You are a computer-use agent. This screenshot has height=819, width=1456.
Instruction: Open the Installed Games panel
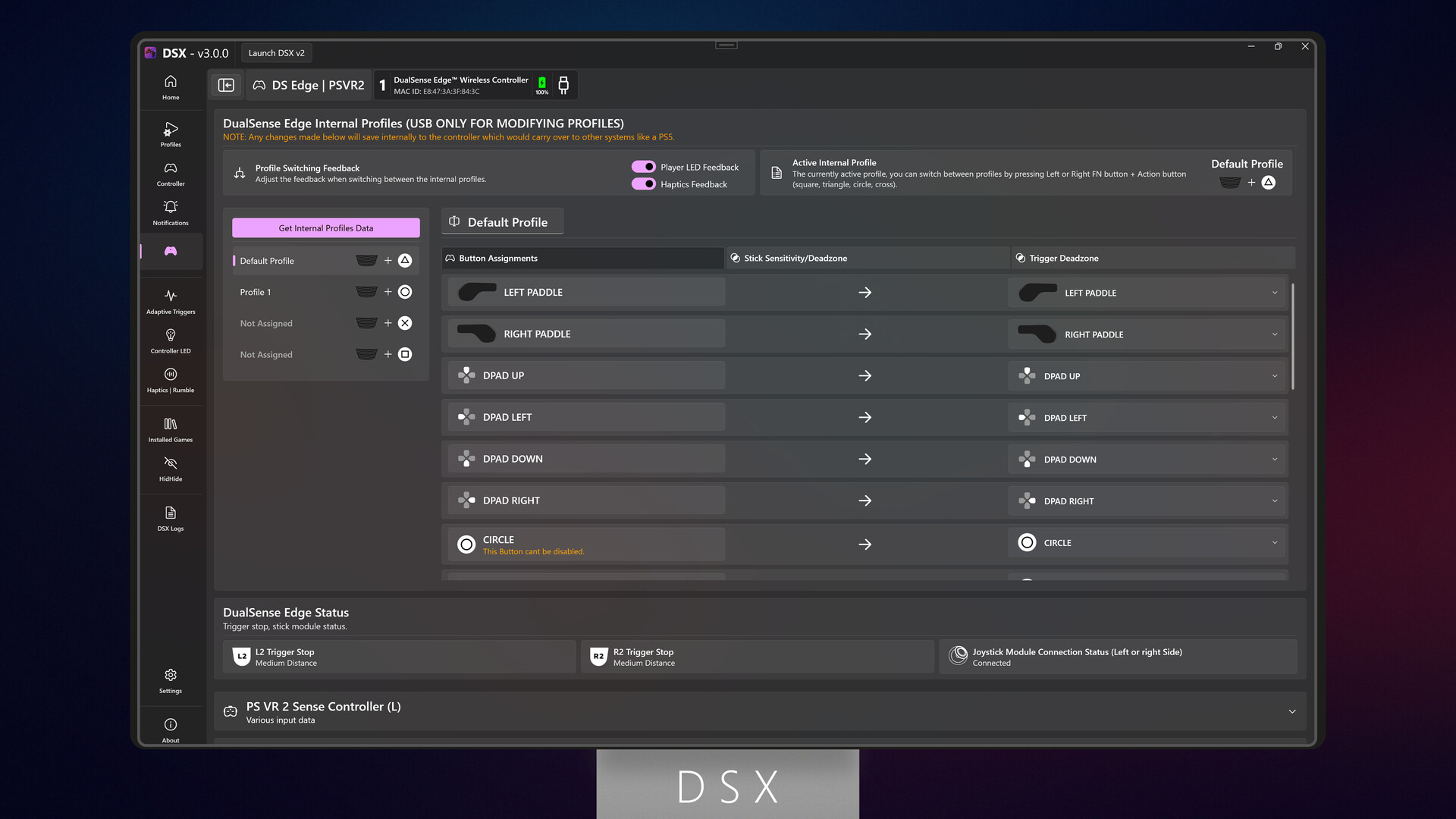(170, 429)
